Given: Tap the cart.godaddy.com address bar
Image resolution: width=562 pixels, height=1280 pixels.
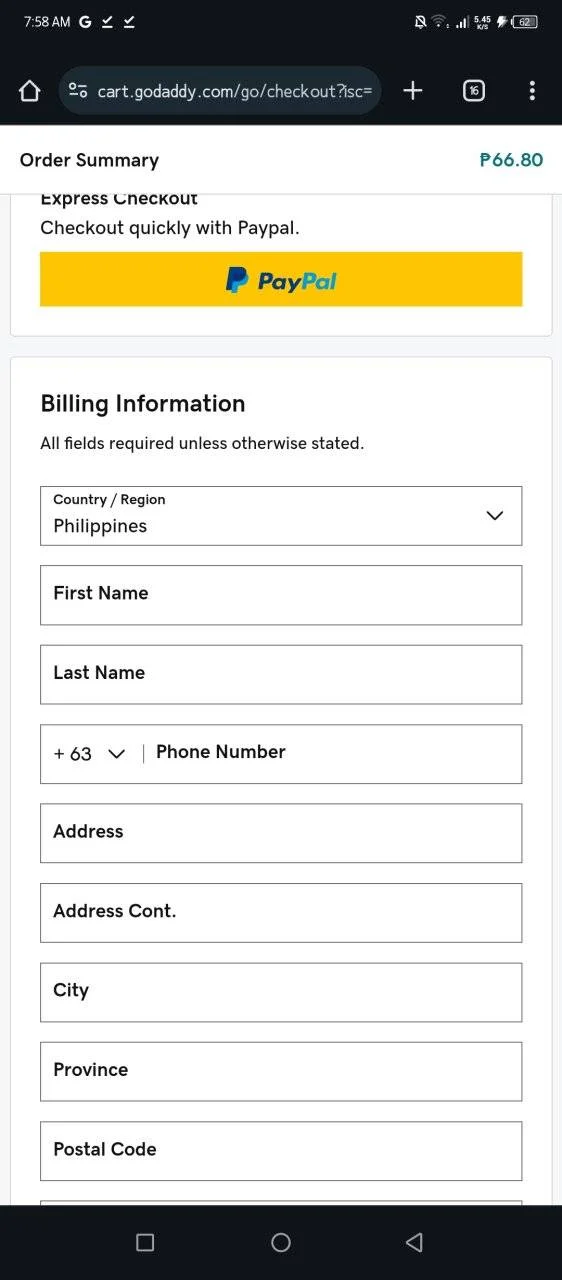Looking at the screenshot, I should tap(220, 91).
